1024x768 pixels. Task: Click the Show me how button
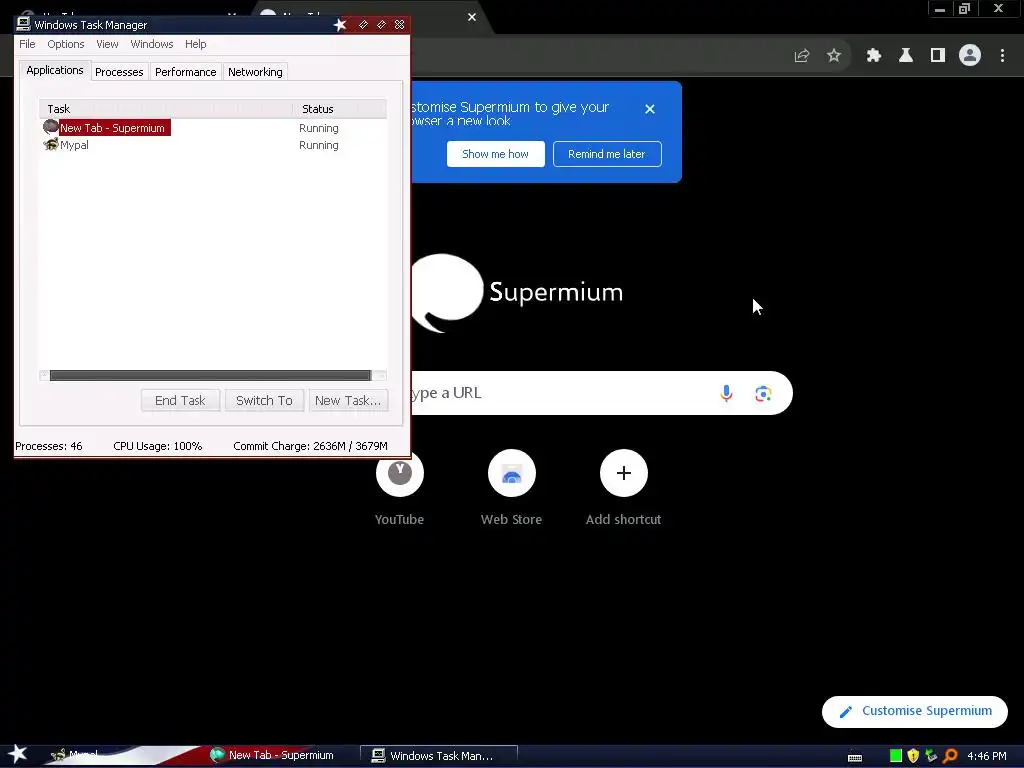coord(495,154)
